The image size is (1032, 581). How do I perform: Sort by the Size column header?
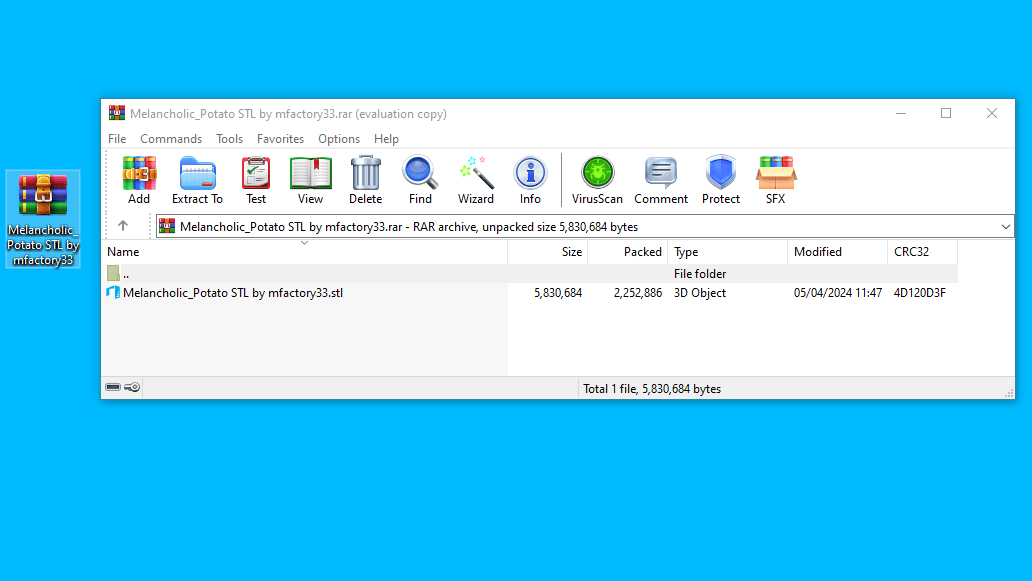coord(548,252)
